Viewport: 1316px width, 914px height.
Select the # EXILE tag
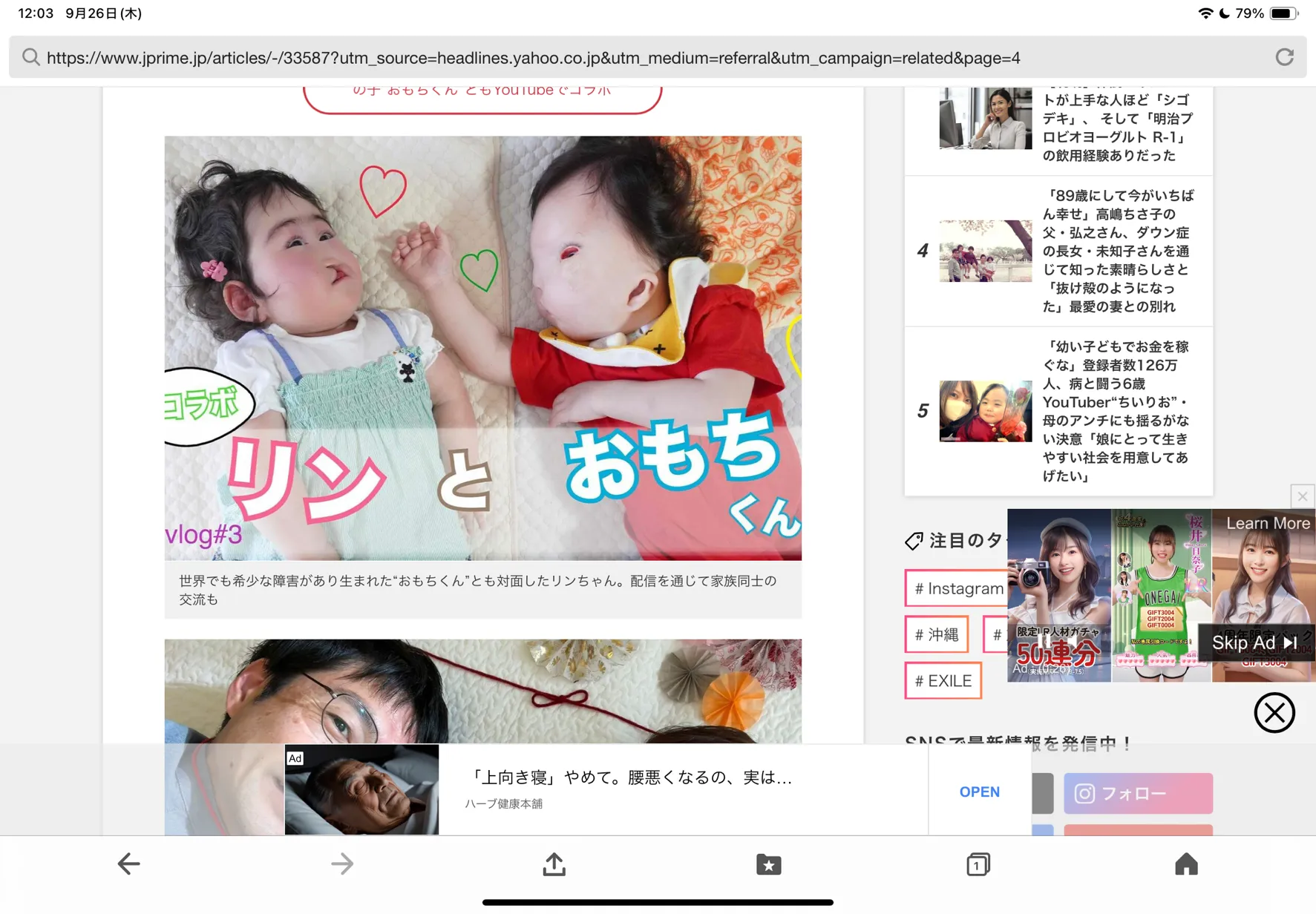[943, 680]
